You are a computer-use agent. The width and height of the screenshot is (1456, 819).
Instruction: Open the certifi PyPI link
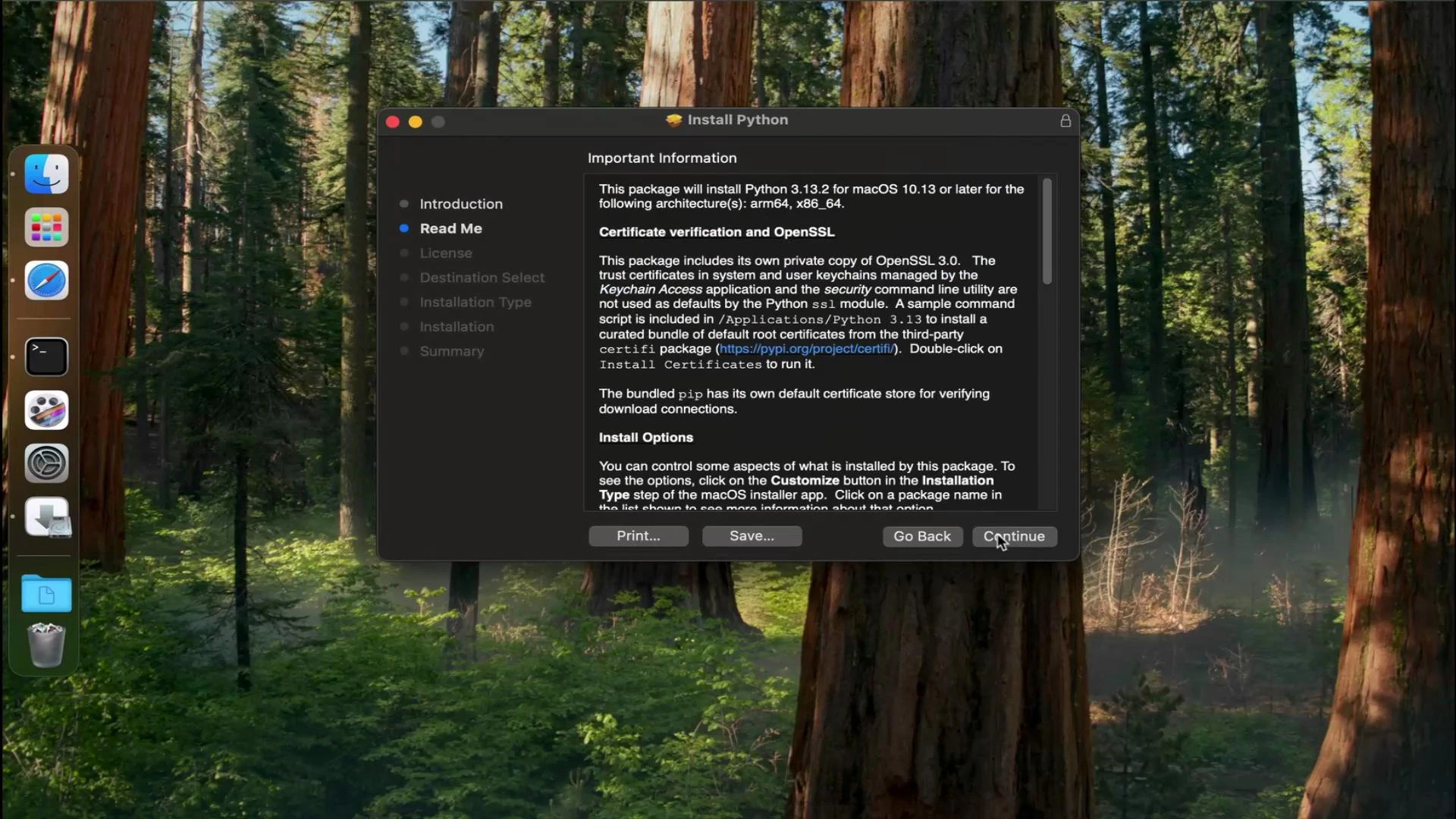(x=807, y=349)
